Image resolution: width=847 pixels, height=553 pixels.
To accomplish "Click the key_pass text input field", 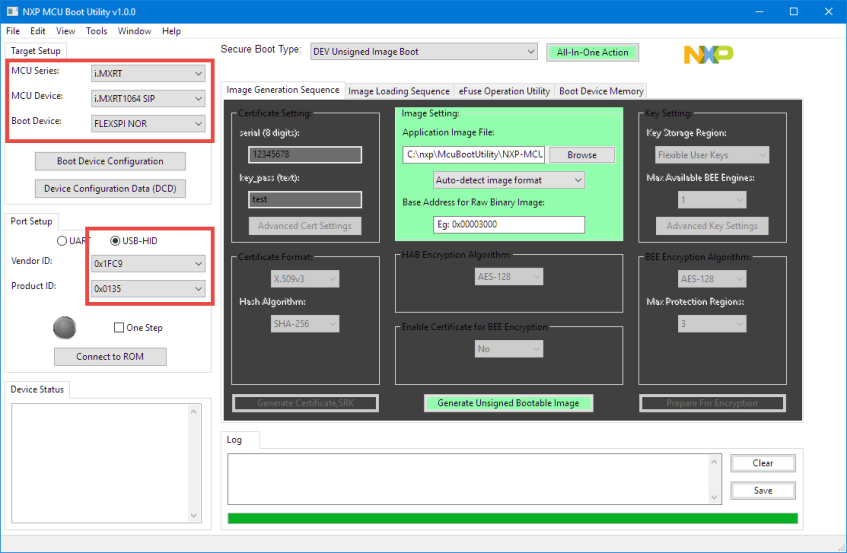I will (x=305, y=199).
